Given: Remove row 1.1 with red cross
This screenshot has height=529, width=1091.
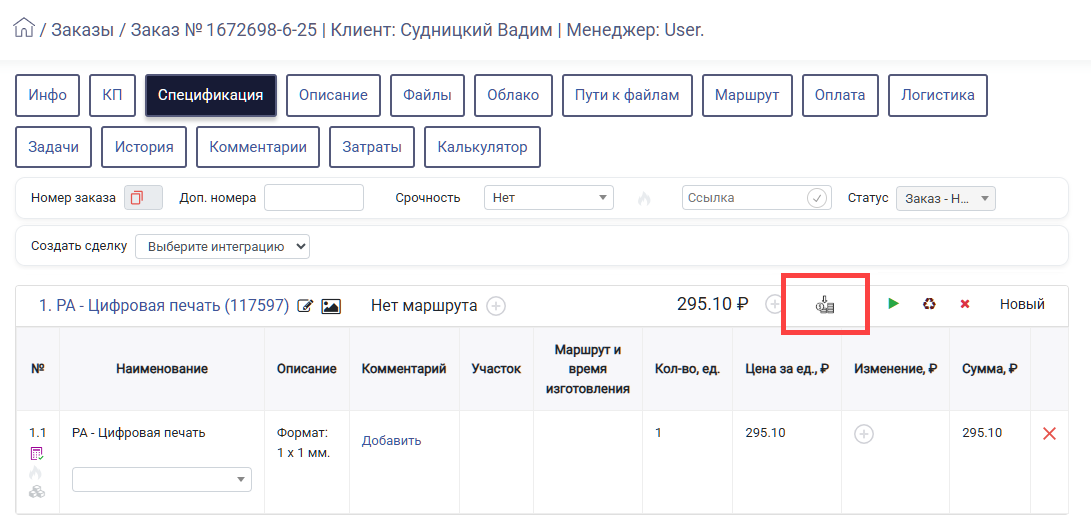Looking at the screenshot, I should point(1049,434).
